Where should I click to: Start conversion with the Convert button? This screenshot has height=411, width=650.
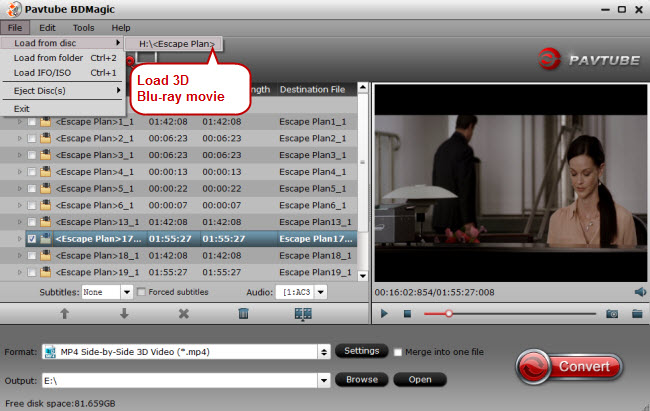point(569,367)
